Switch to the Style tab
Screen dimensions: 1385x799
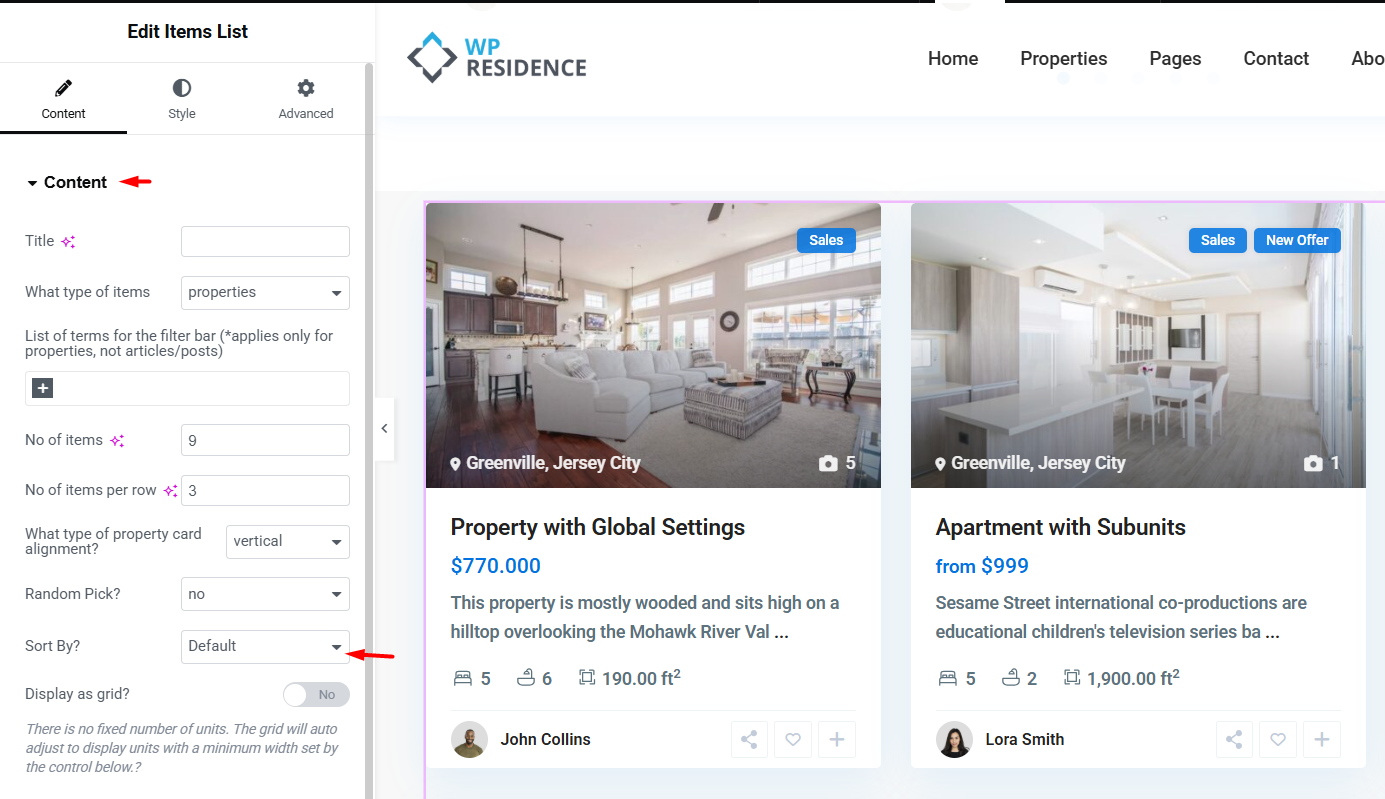click(181, 99)
